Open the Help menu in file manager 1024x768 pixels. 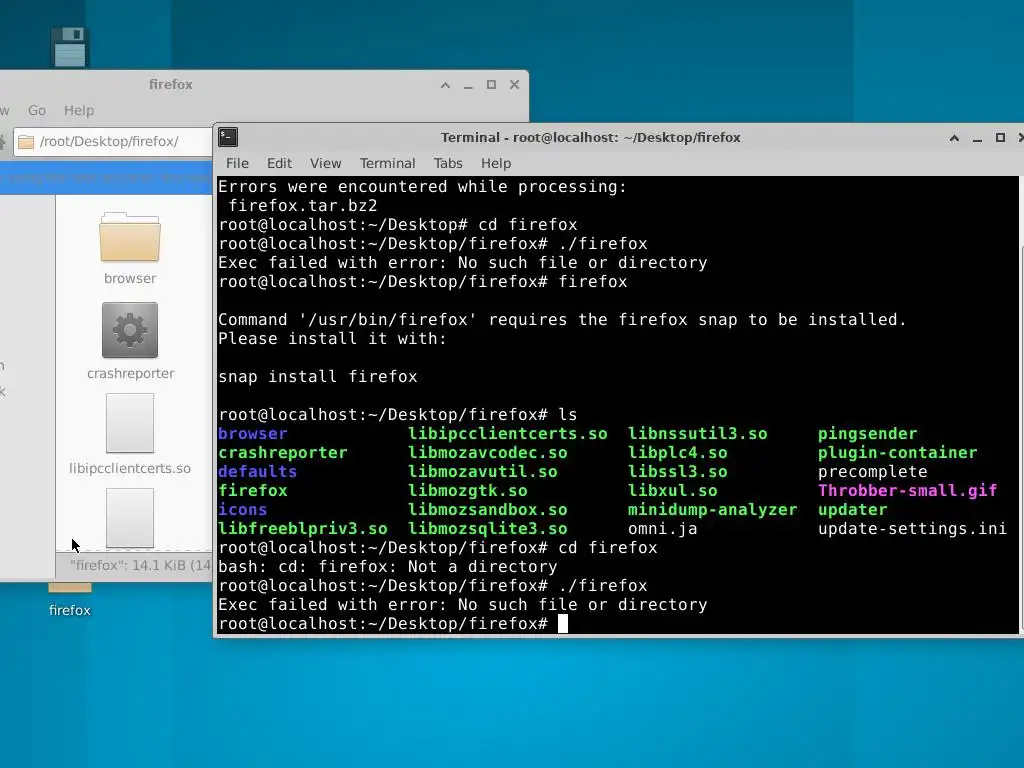(79, 110)
